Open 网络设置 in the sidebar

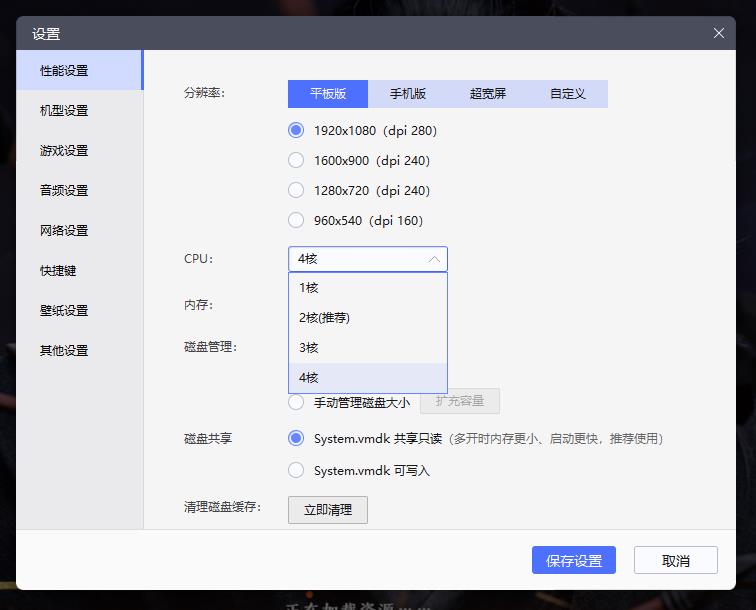(64, 231)
